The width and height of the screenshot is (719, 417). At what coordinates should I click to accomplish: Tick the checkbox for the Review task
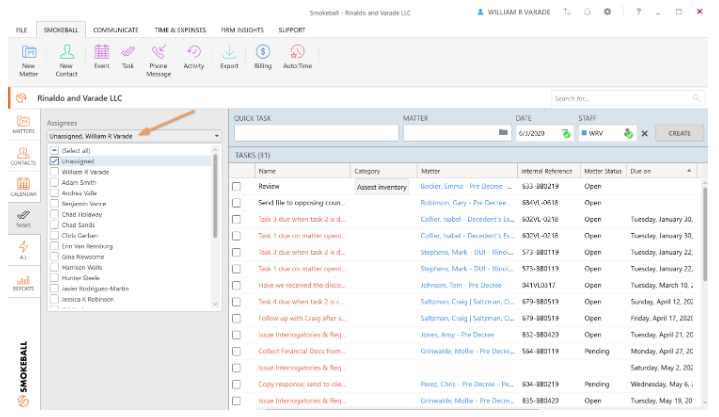tap(237, 186)
